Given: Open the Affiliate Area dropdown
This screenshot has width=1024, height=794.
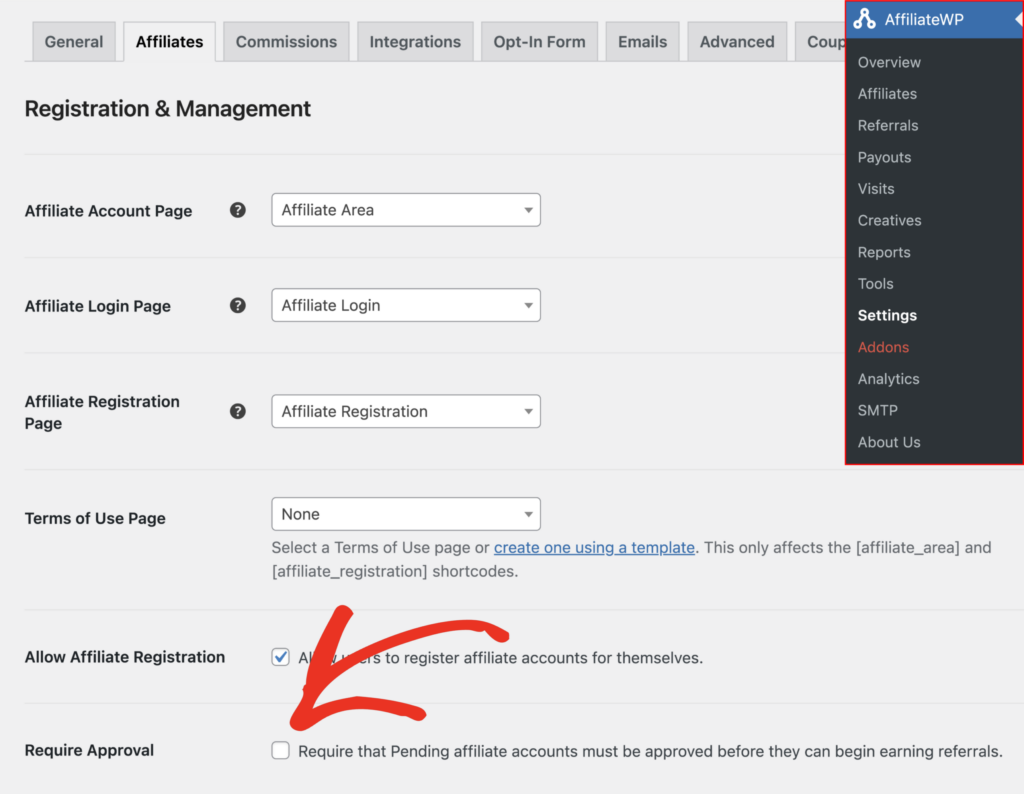Looking at the screenshot, I should (406, 210).
